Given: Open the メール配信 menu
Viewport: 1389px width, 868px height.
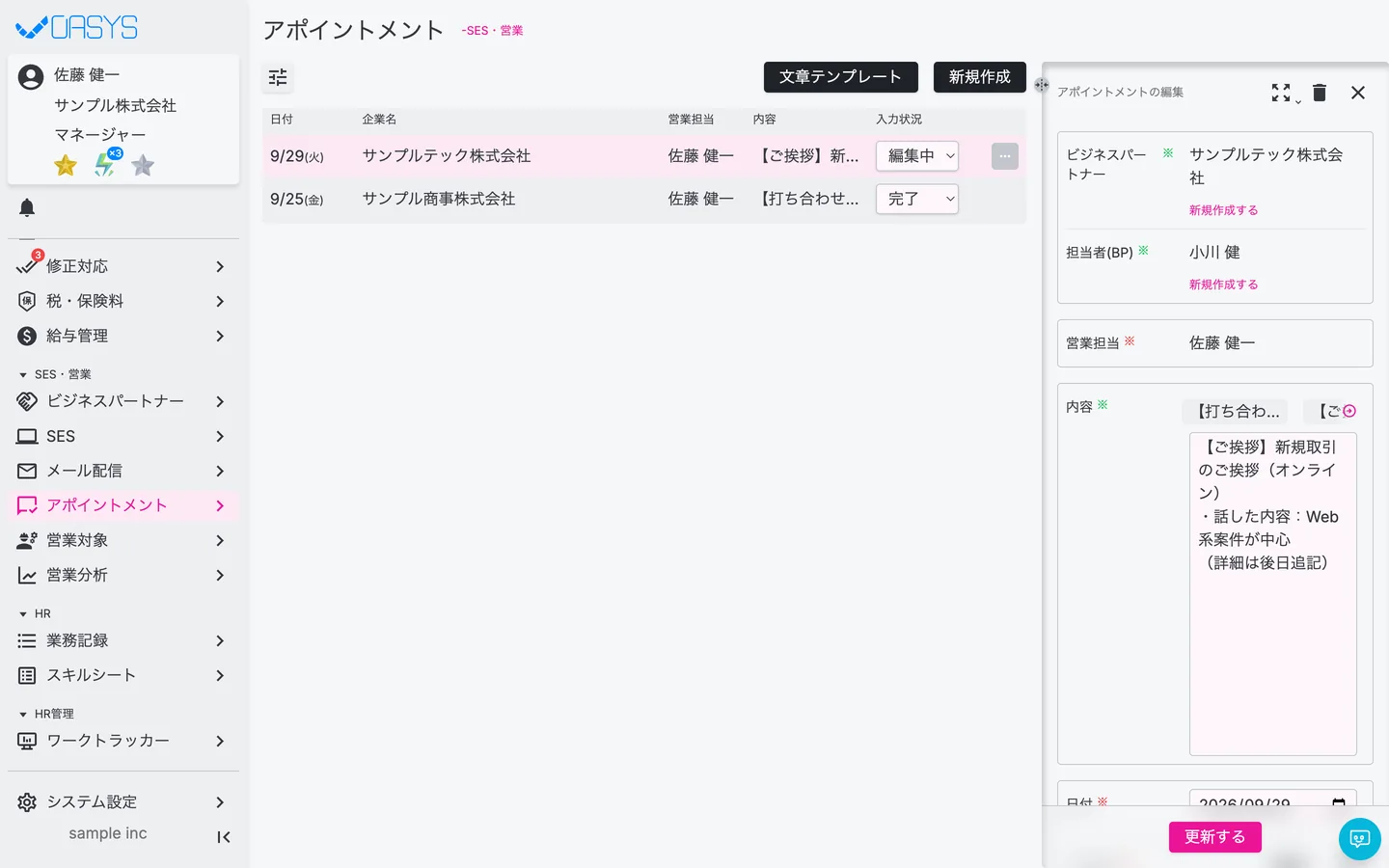Looking at the screenshot, I should [x=123, y=471].
